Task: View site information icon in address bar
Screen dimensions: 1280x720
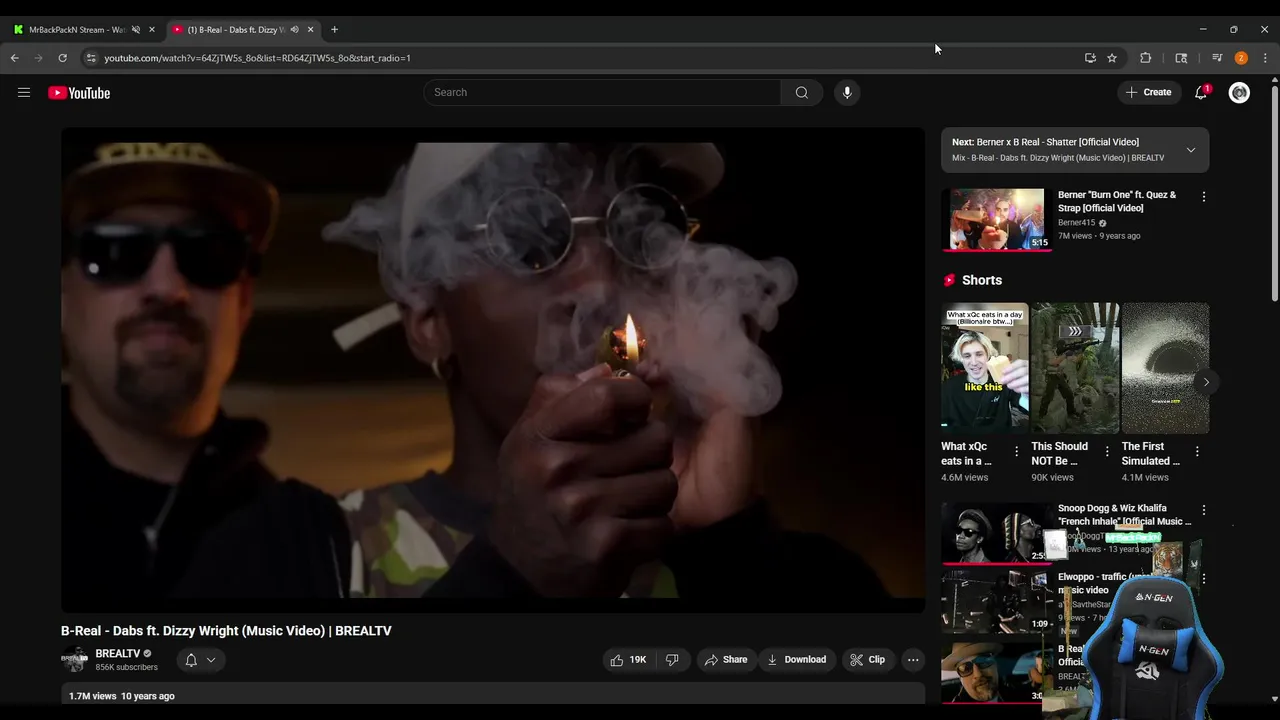Action: [91, 58]
